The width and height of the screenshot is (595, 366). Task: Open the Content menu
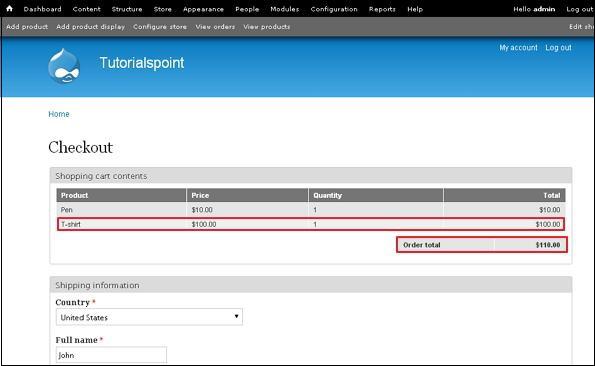[87, 9]
